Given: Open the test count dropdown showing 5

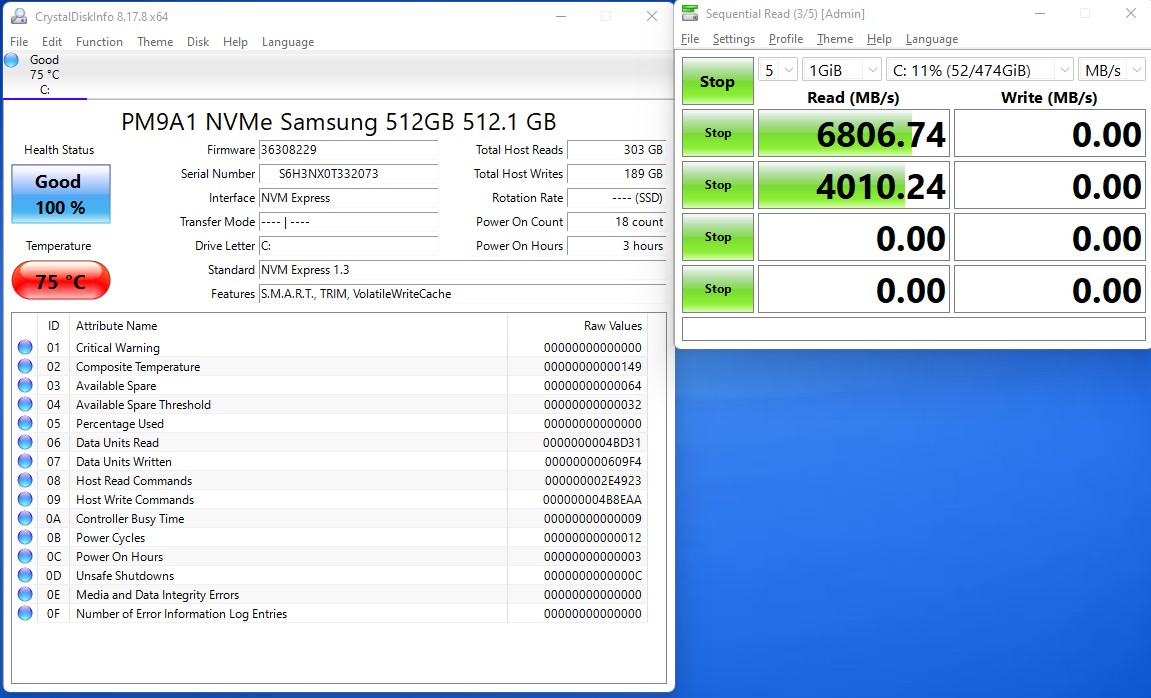Looking at the screenshot, I should (777, 70).
